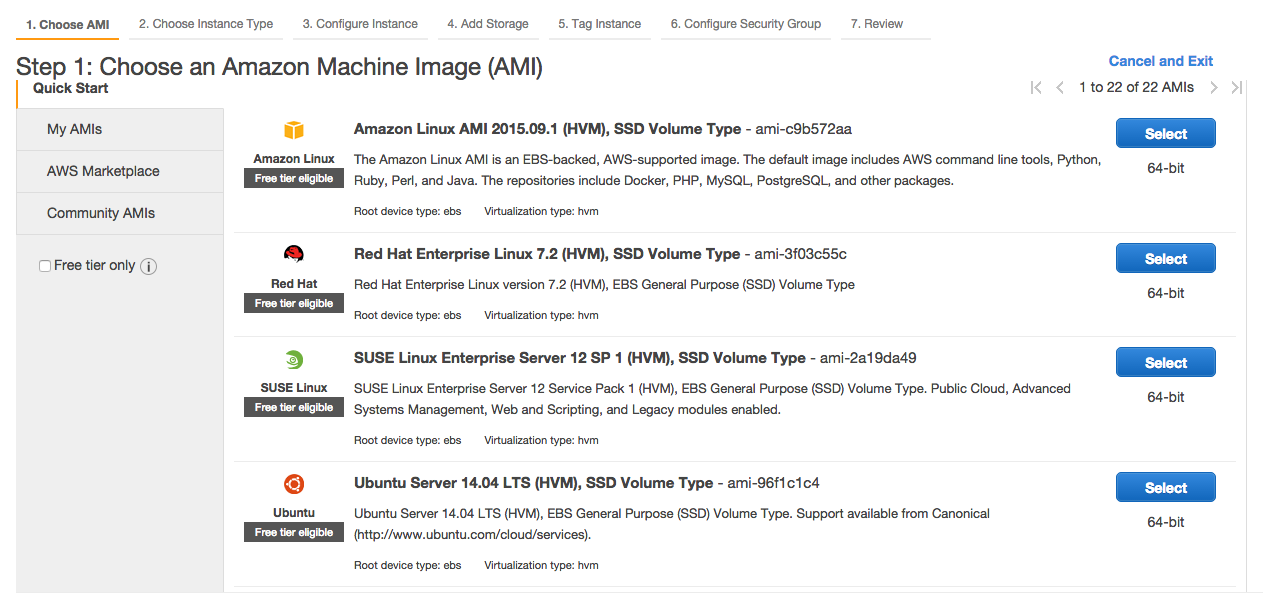This screenshot has width=1277, height=606.
Task: Switch to 3. Configure Instance tab
Action: click(360, 24)
